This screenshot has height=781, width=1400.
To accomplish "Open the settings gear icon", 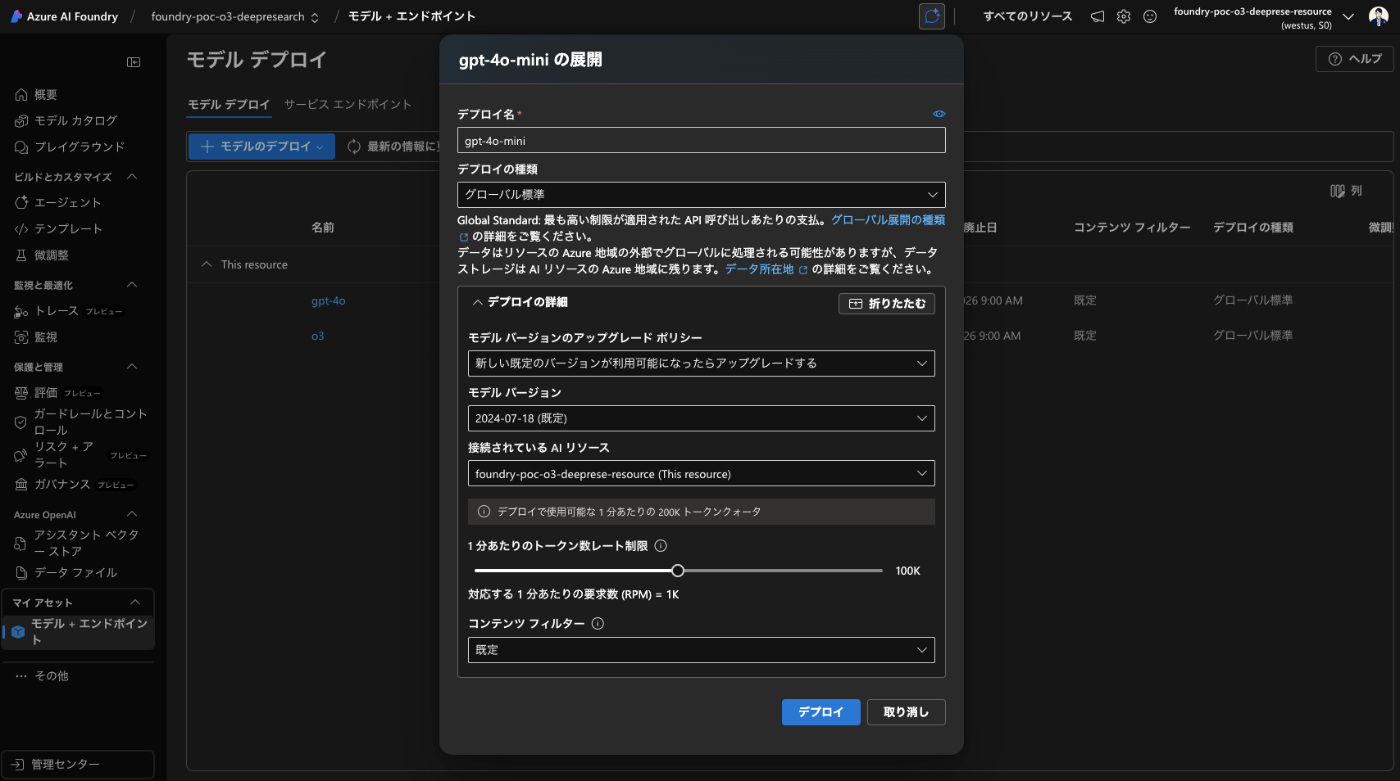I will (1123, 16).
